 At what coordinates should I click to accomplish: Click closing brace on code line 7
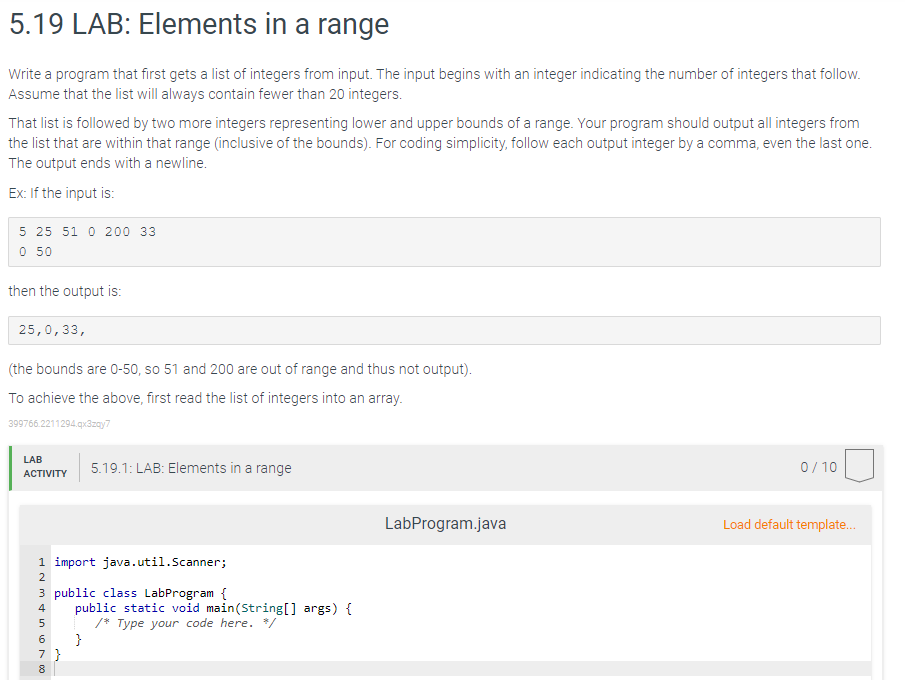coord(57,654)
